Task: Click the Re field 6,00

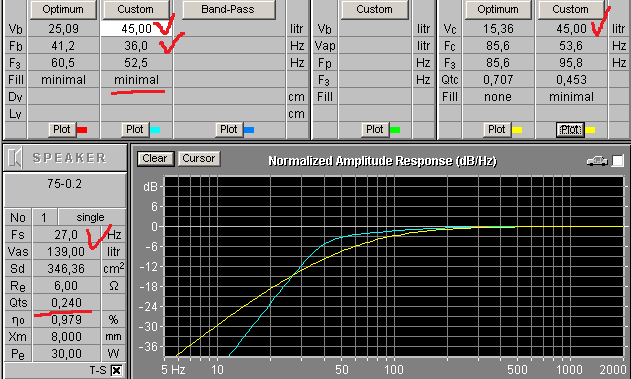Action: (66, 286)
